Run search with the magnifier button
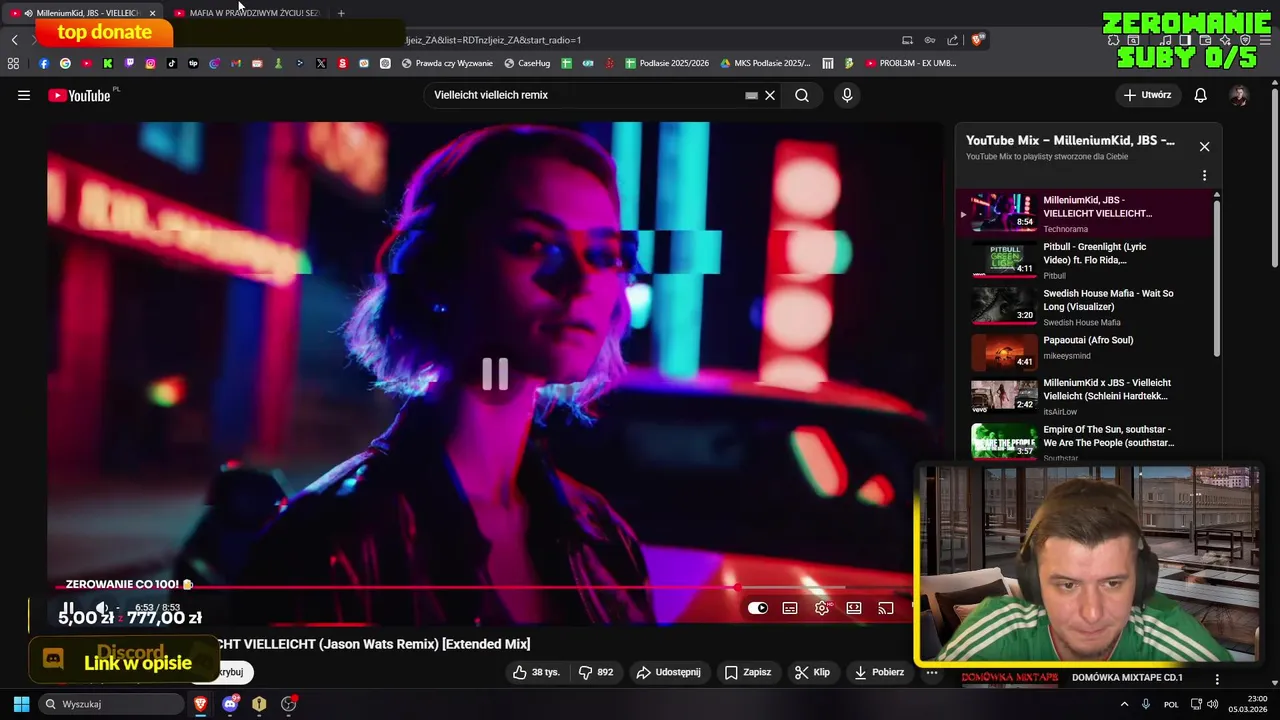This screenshot has width=1280, height=720. tap(802, 95)
